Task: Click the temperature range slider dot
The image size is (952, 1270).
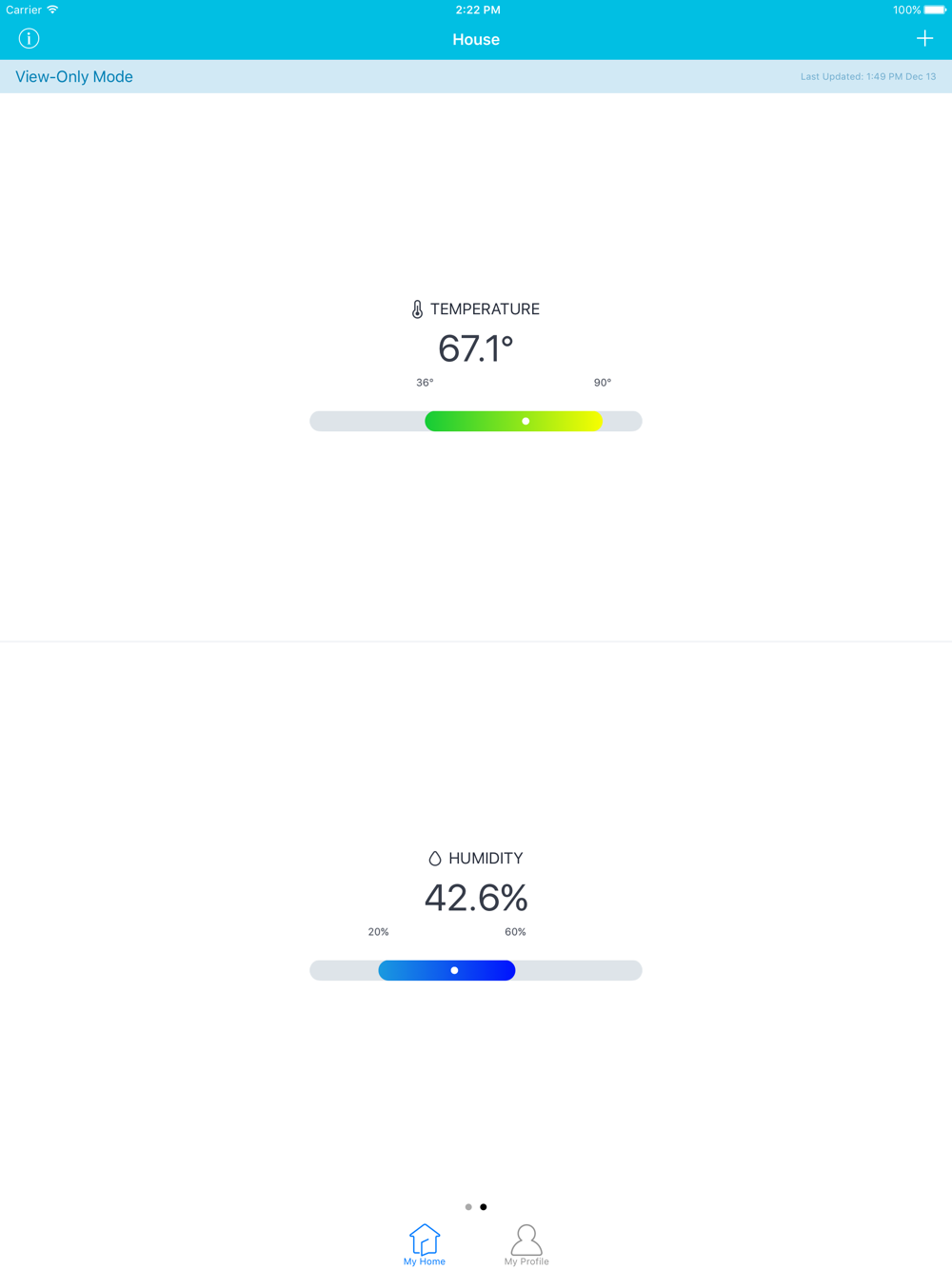Action: coord(526,421)
